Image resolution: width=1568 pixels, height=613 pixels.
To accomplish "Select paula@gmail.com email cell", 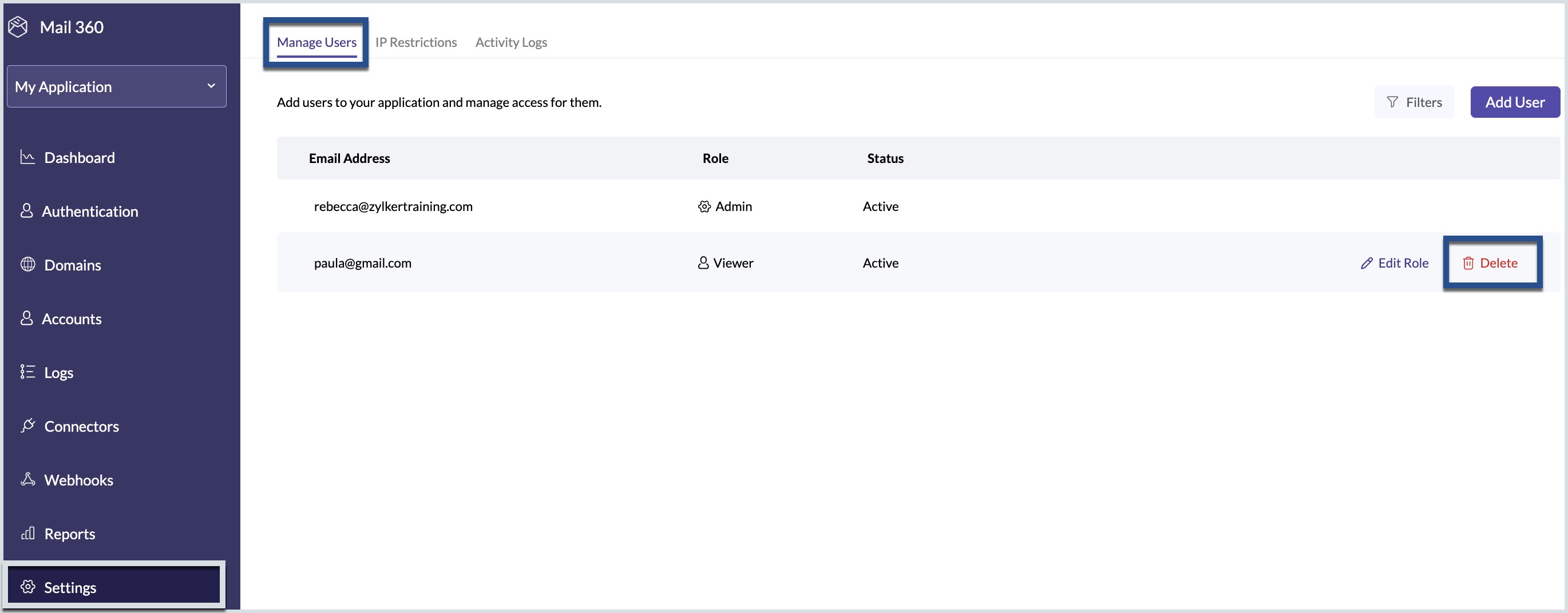I will pyautogui.click(x=363, y=262).
